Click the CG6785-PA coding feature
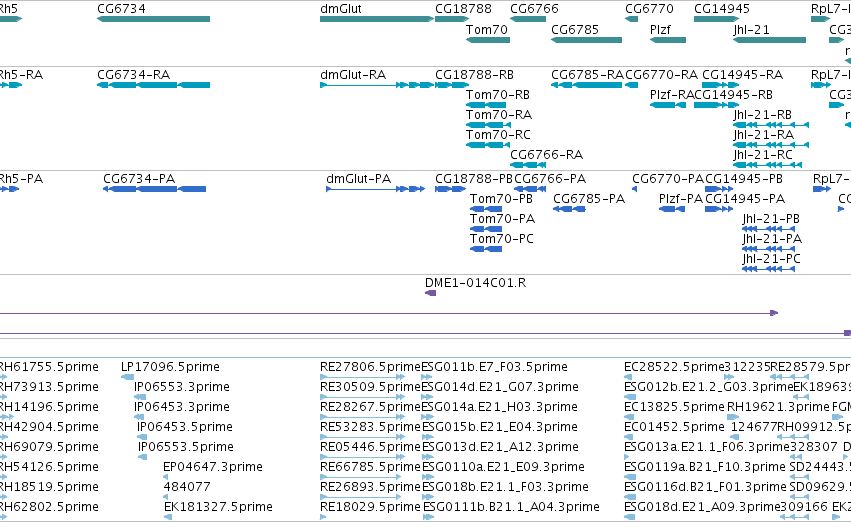This screenshot has height=522, width=851. pos(569,209)
